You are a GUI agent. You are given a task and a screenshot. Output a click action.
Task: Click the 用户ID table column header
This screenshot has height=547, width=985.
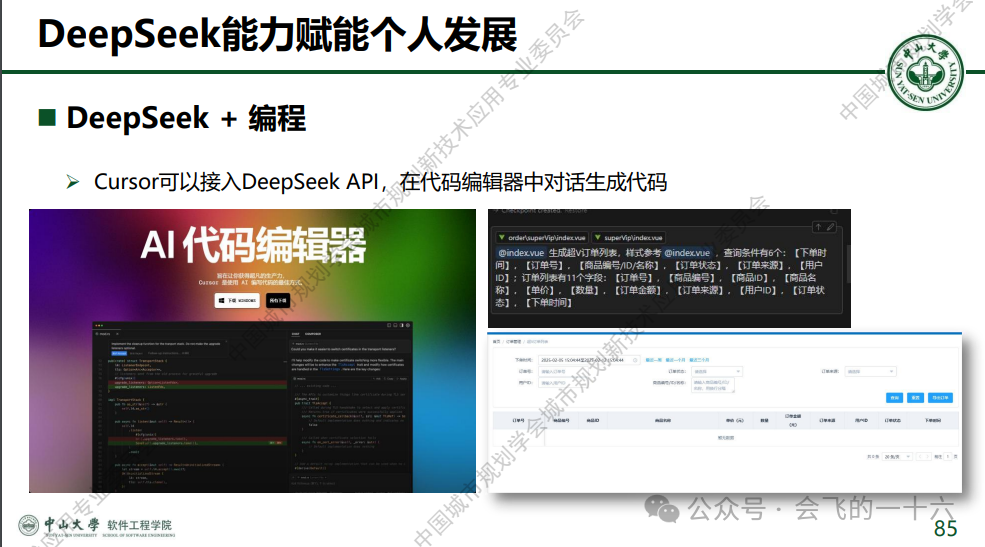pos(861,420)
